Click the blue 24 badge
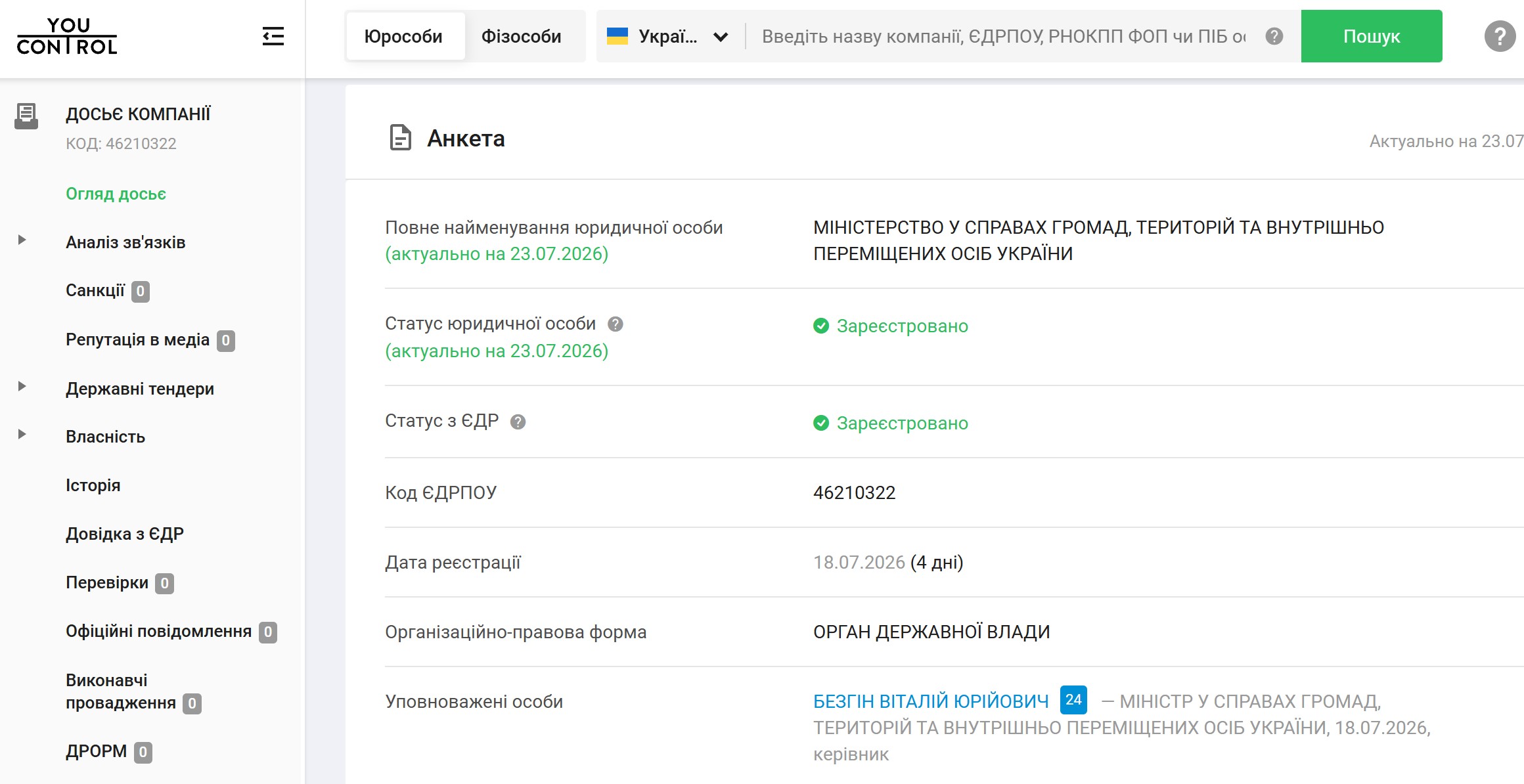The image size is (1524, 784). tap(1073, 700)
